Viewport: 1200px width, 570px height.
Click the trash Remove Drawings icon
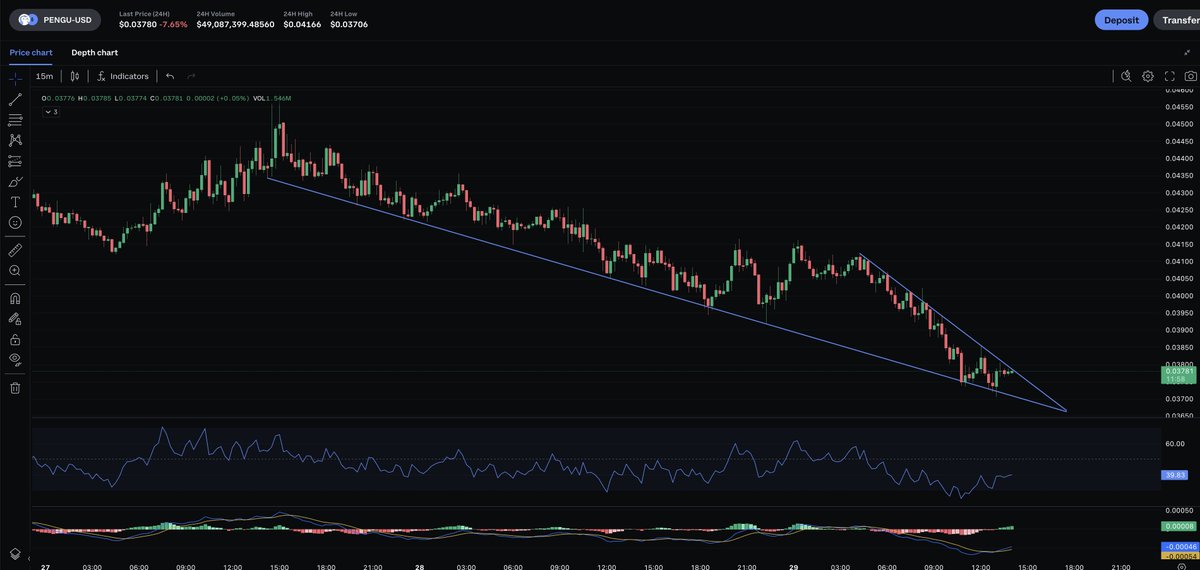(x=15, y=387)
